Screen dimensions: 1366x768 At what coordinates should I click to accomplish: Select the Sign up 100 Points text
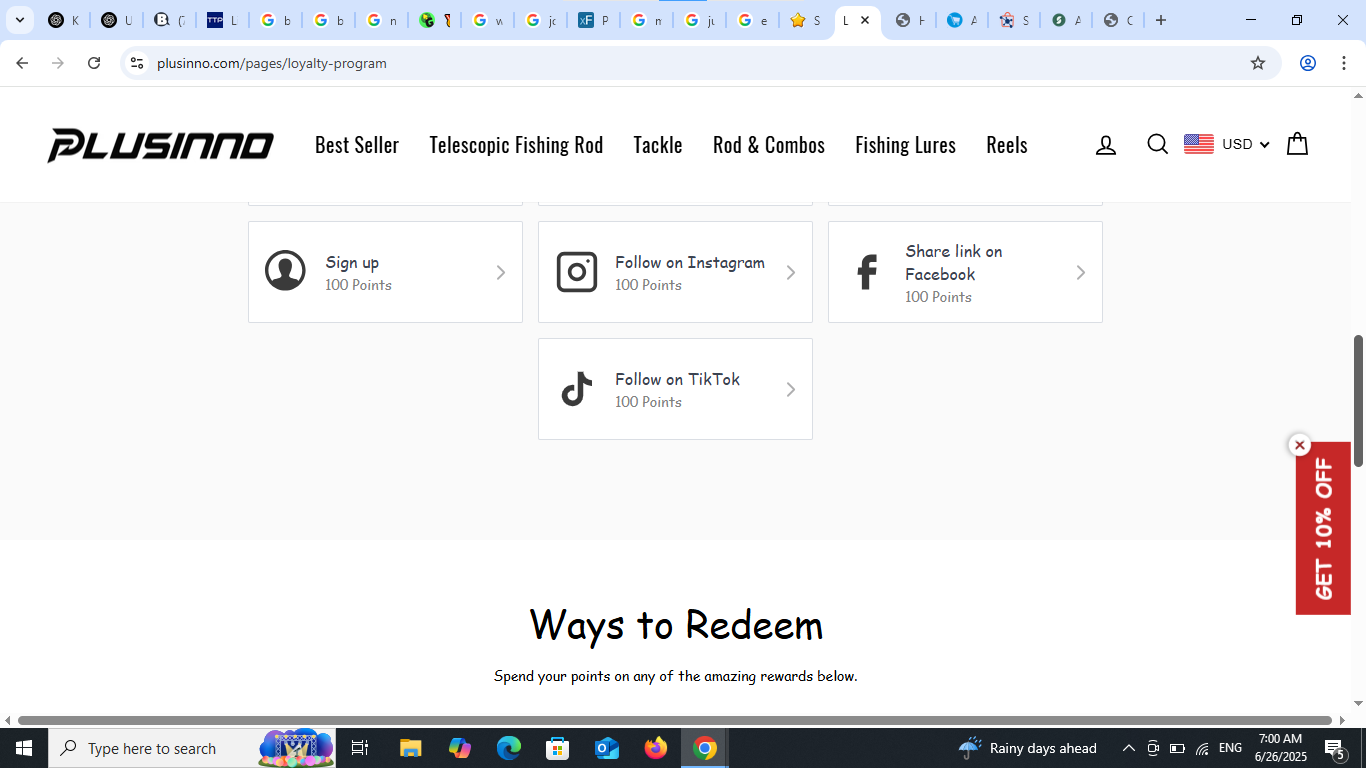pos(358,273)
